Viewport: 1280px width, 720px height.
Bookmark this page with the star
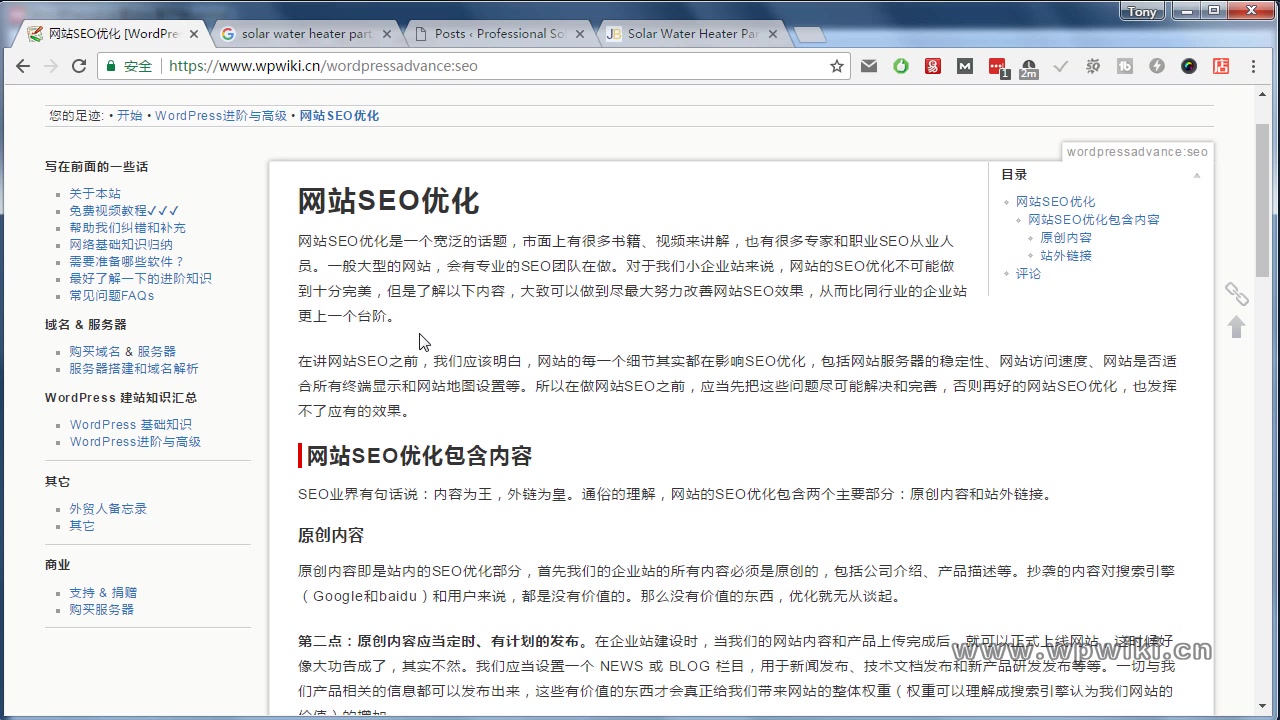(x=837, y=66)
